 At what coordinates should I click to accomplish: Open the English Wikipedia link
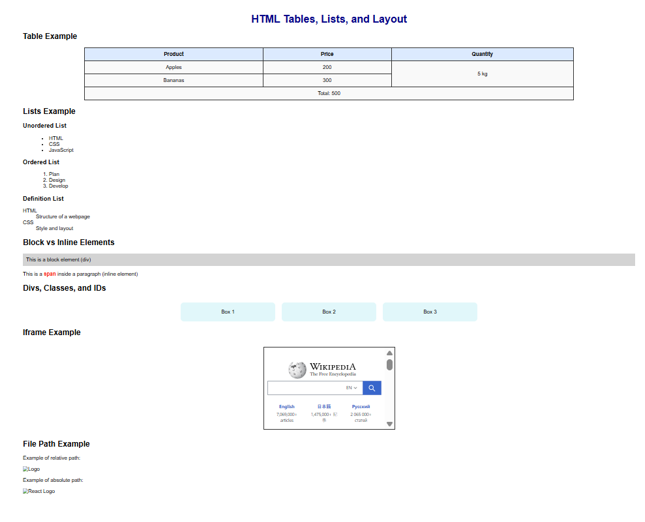(x=287, y=407)
